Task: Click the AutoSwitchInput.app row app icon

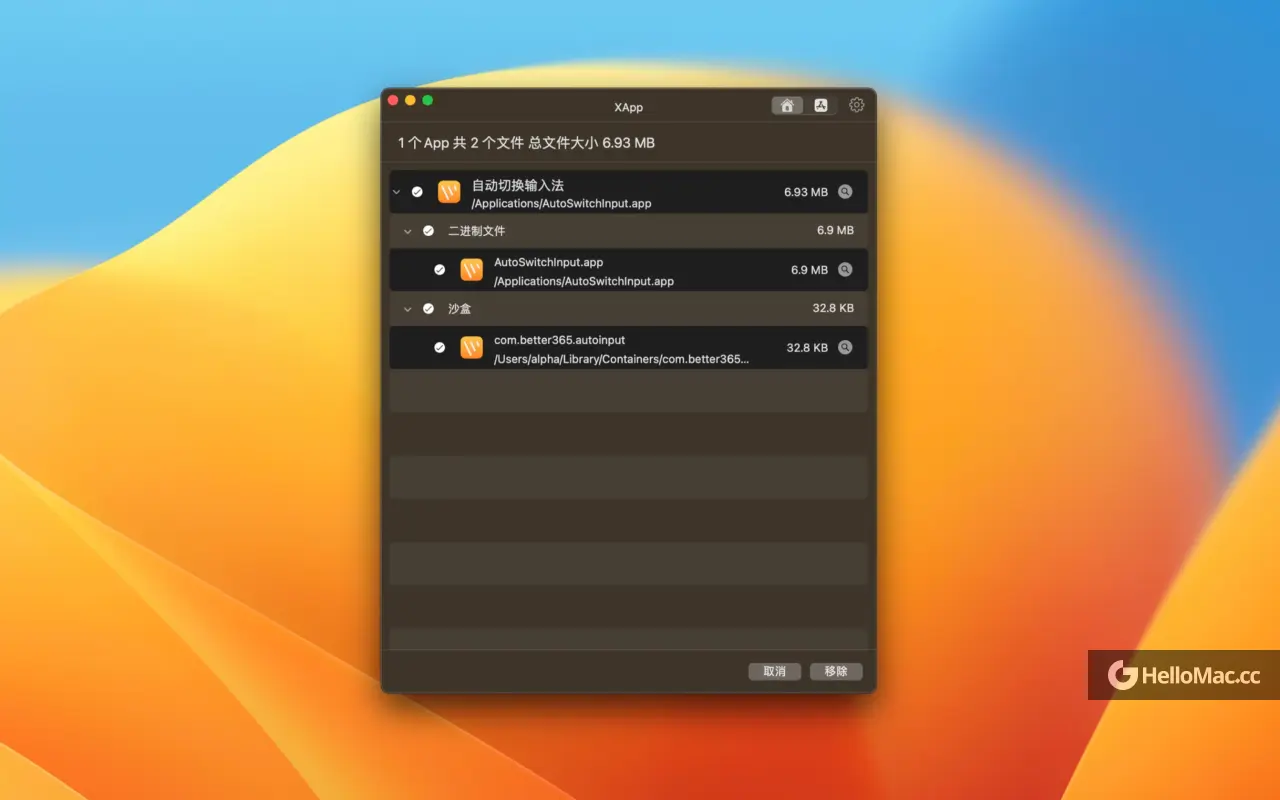Action: (x=471, y=270)
